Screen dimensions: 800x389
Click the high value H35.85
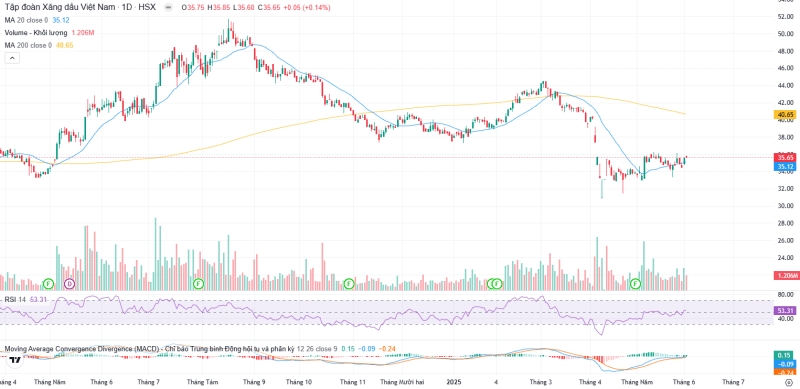pyautogui.click(x=218, y=8)
